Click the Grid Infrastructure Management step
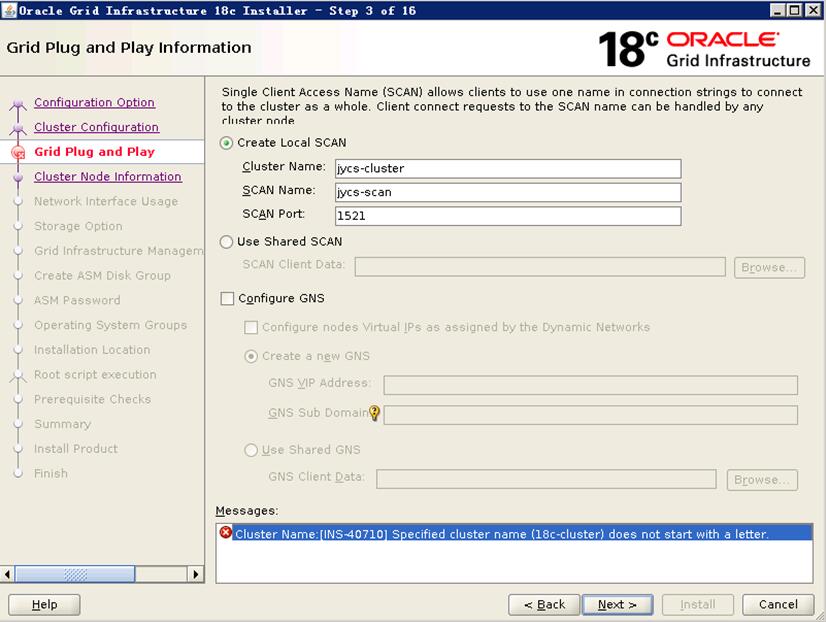 (x=119, y=251)
